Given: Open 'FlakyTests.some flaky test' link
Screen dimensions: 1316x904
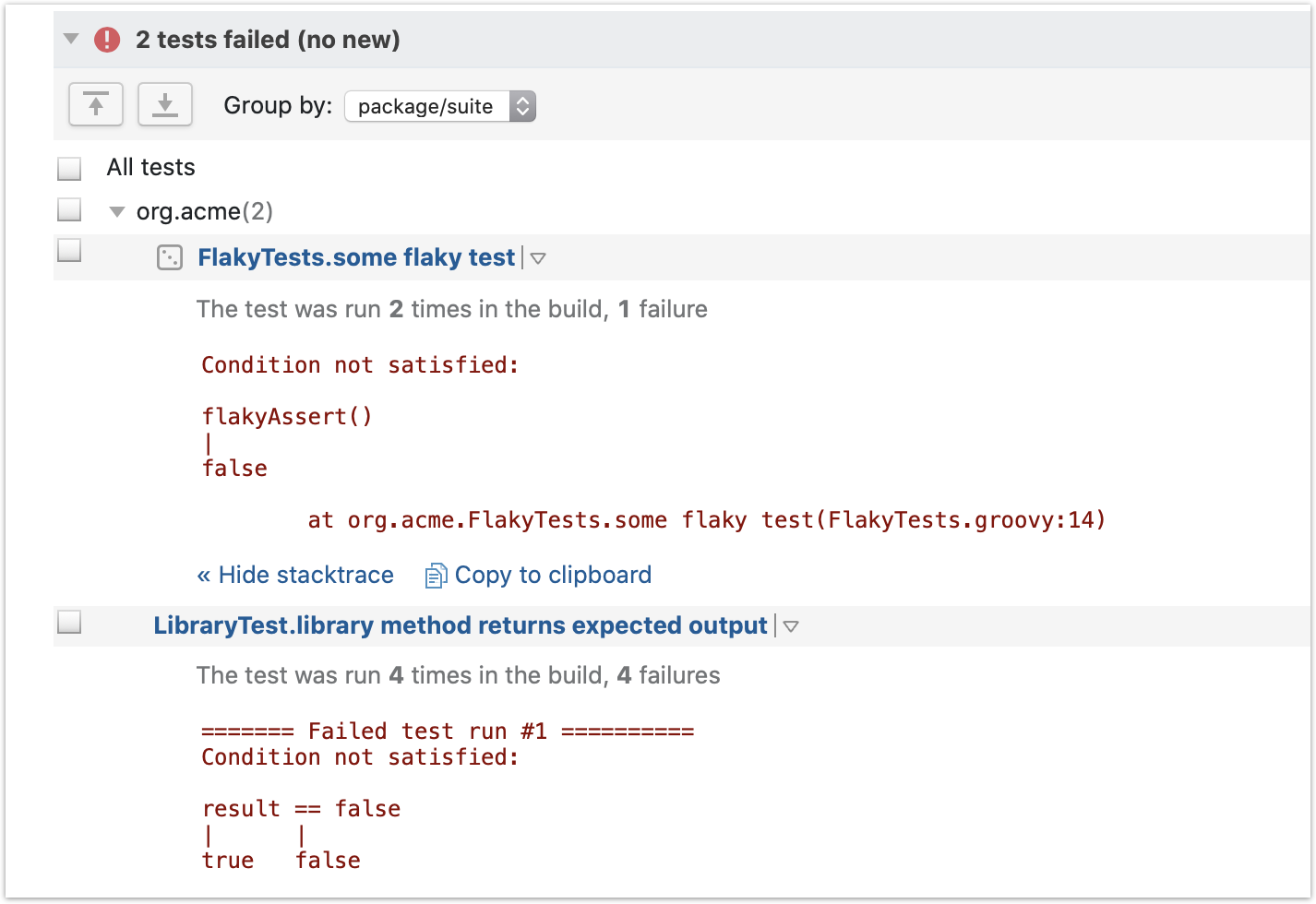Looking at the screenshot, I should point(356,257).
